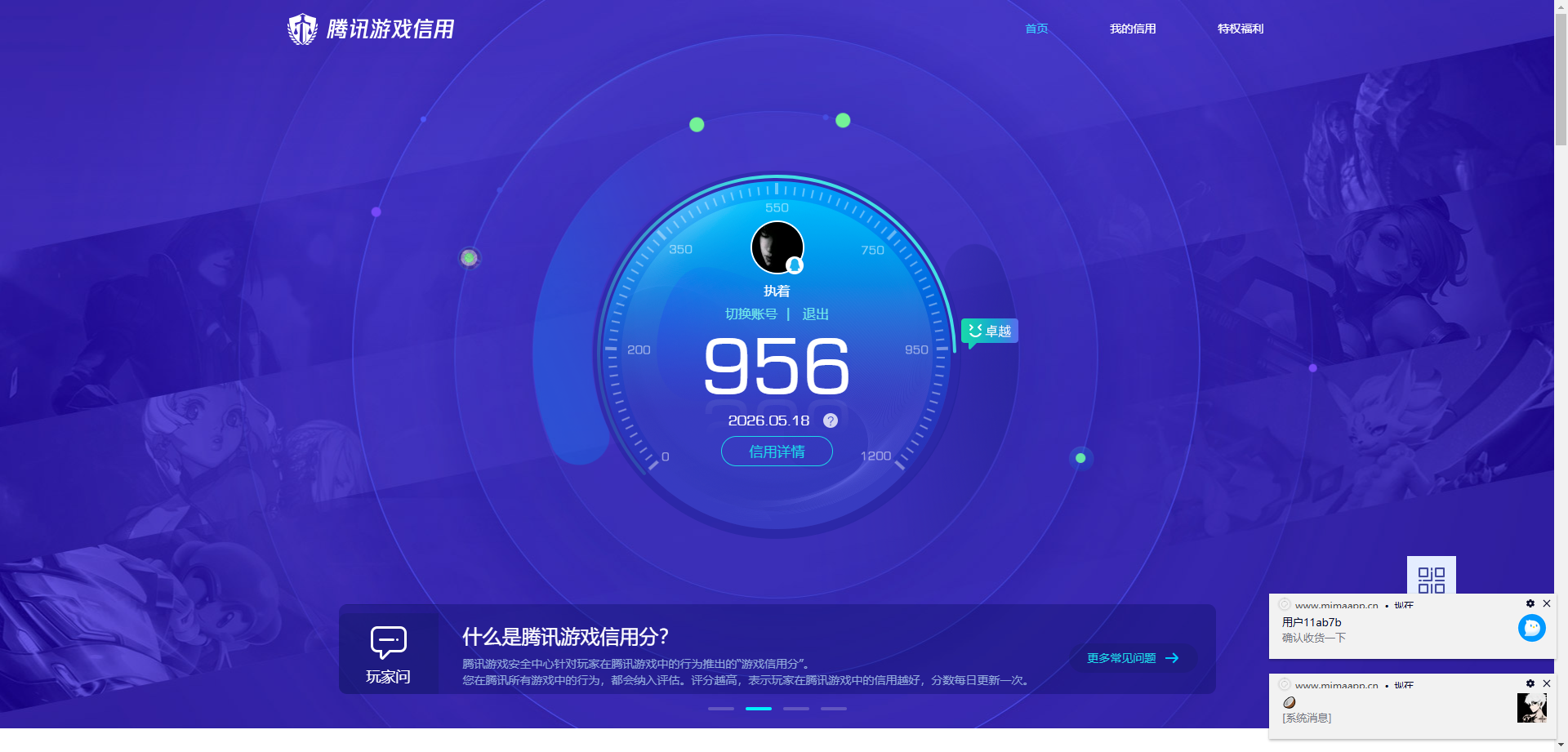The image size is (1568, 752).
Task: Click the 玩家问 chat bubble icon
Action: 389,643
